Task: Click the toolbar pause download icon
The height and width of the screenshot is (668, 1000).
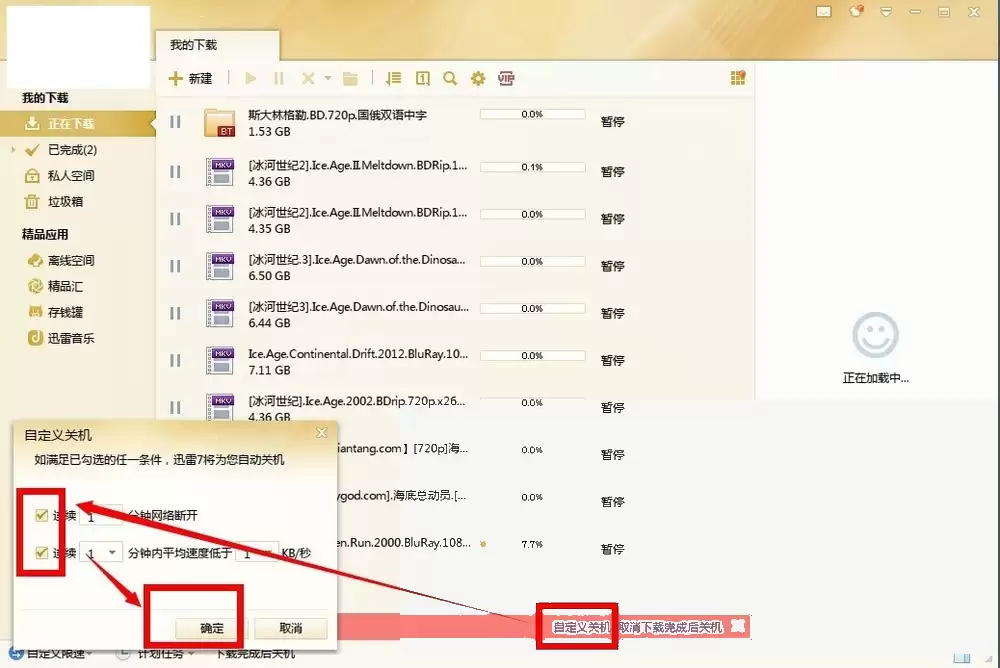Action: coord(279,78)
